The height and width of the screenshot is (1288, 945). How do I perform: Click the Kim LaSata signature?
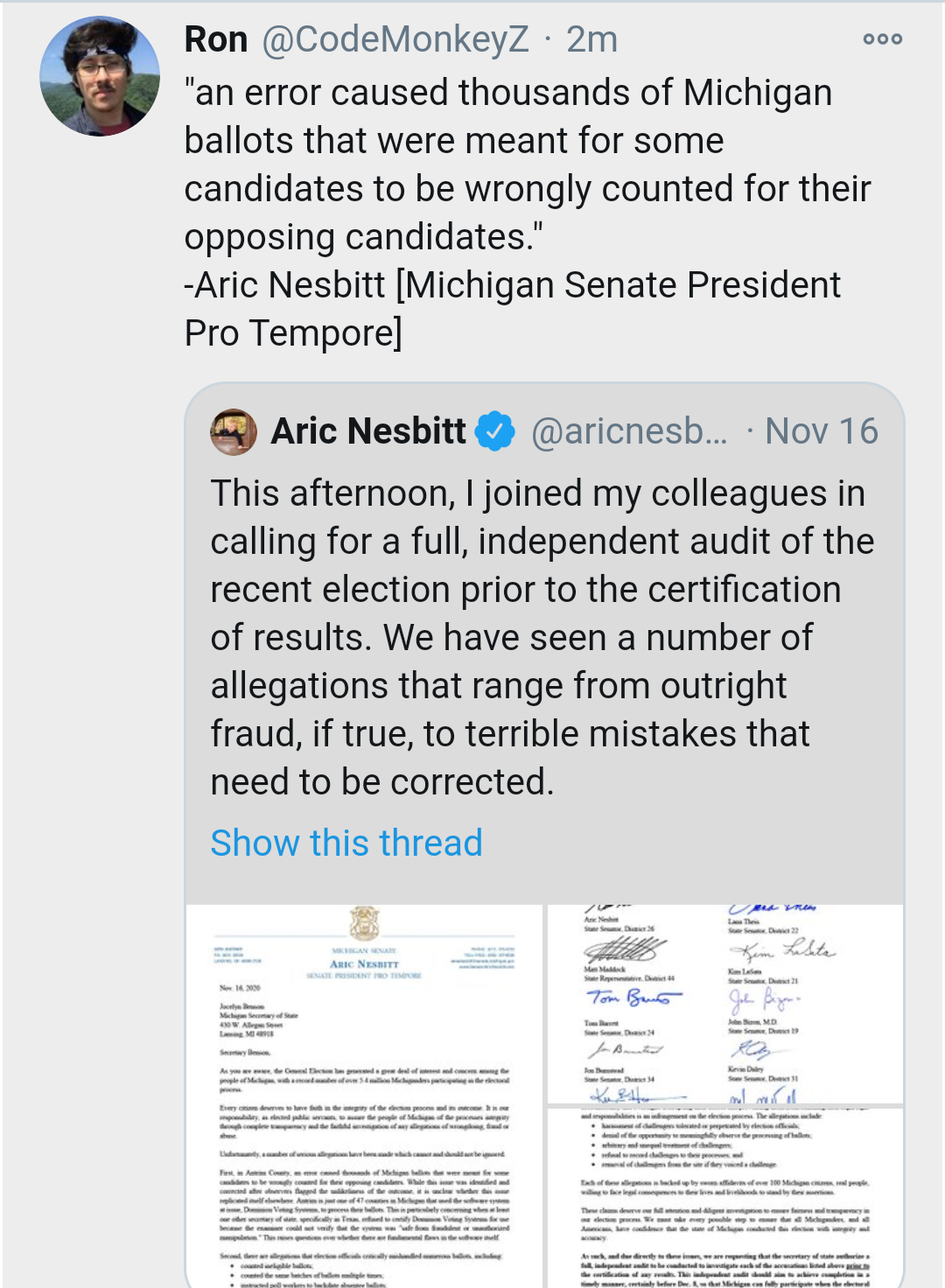[x=783, y=950]
